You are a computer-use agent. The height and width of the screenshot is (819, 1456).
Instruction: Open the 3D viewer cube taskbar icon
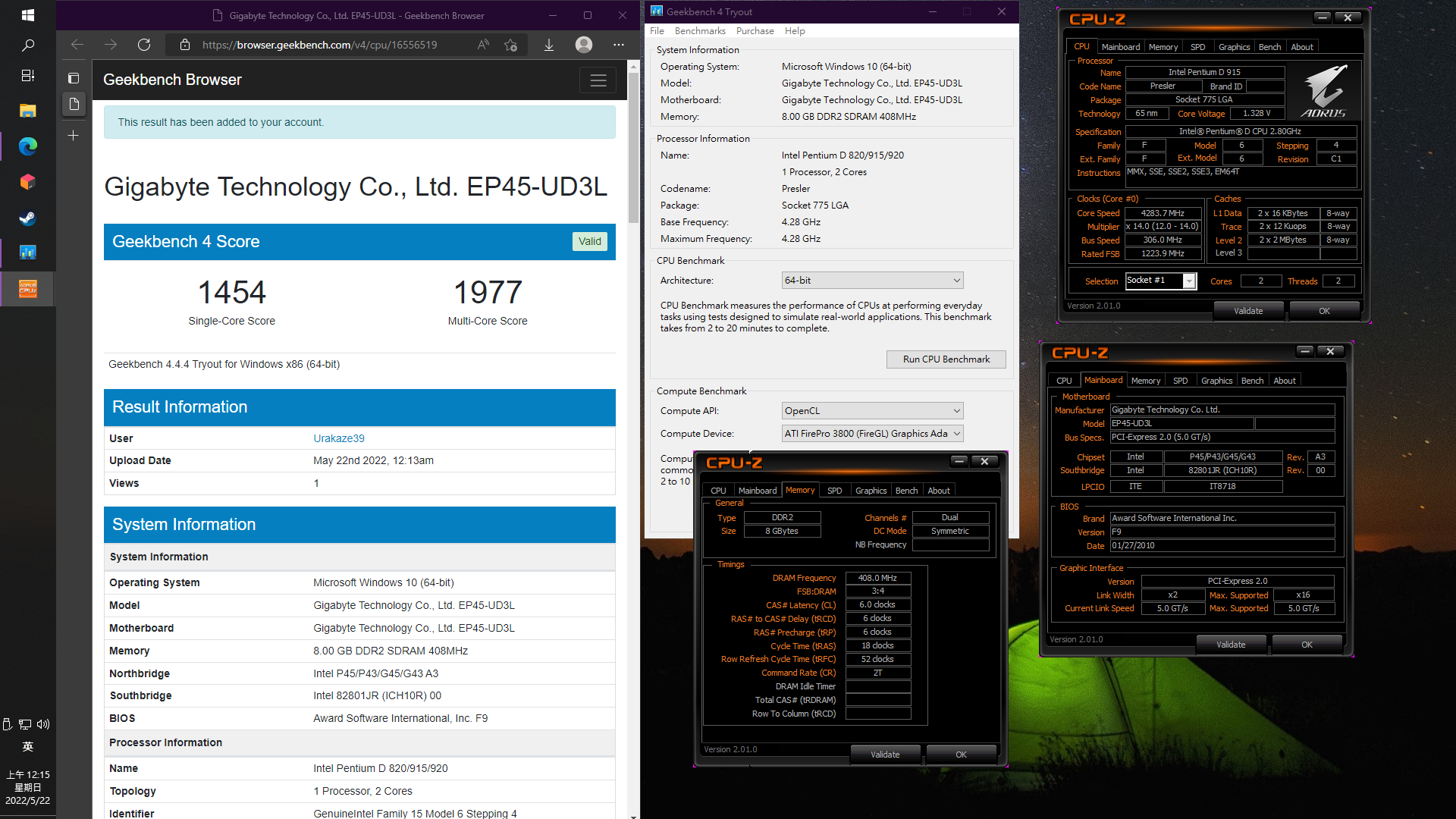pyautogui.click(x=27, y=182)
